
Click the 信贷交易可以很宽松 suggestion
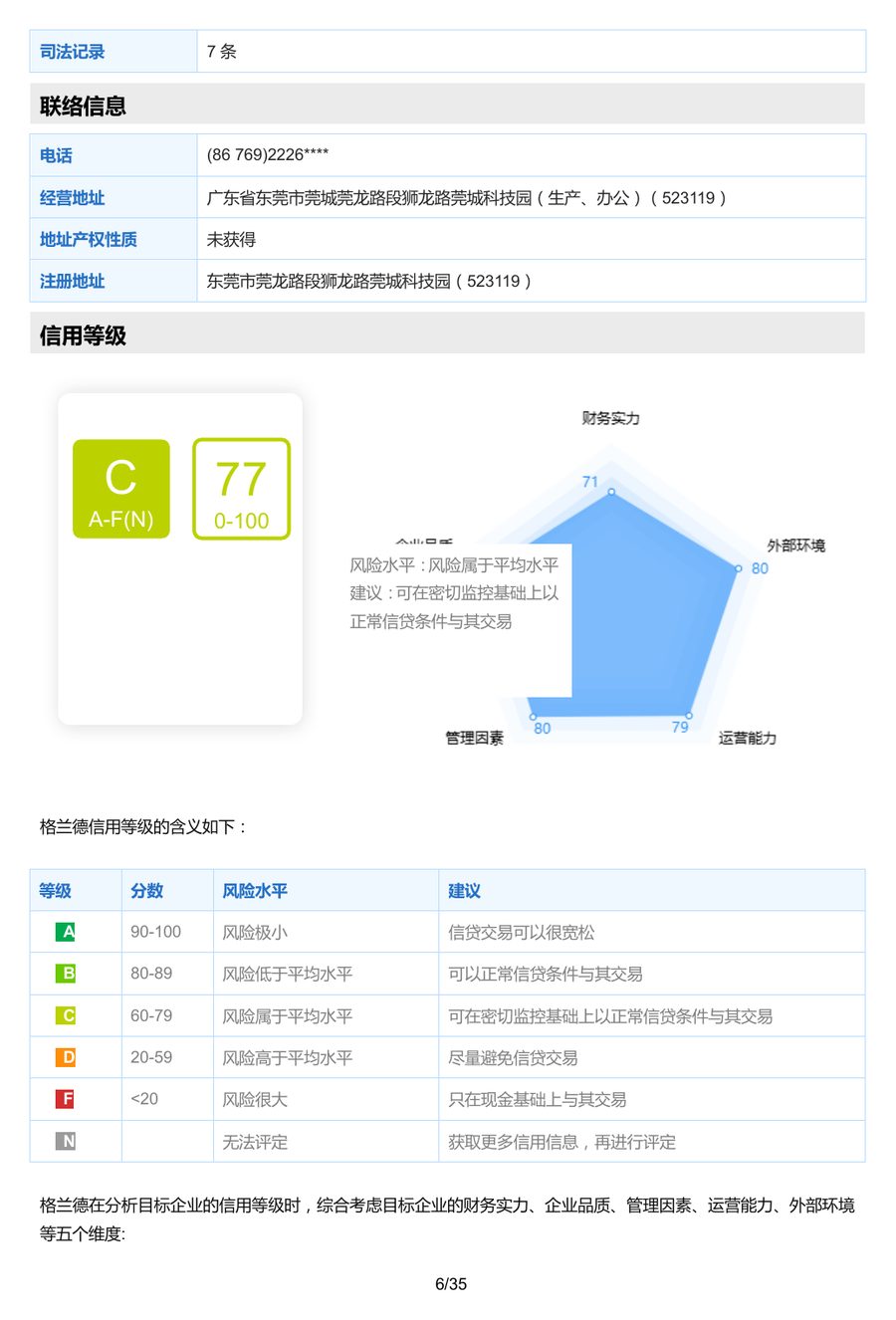coord(521,932)
